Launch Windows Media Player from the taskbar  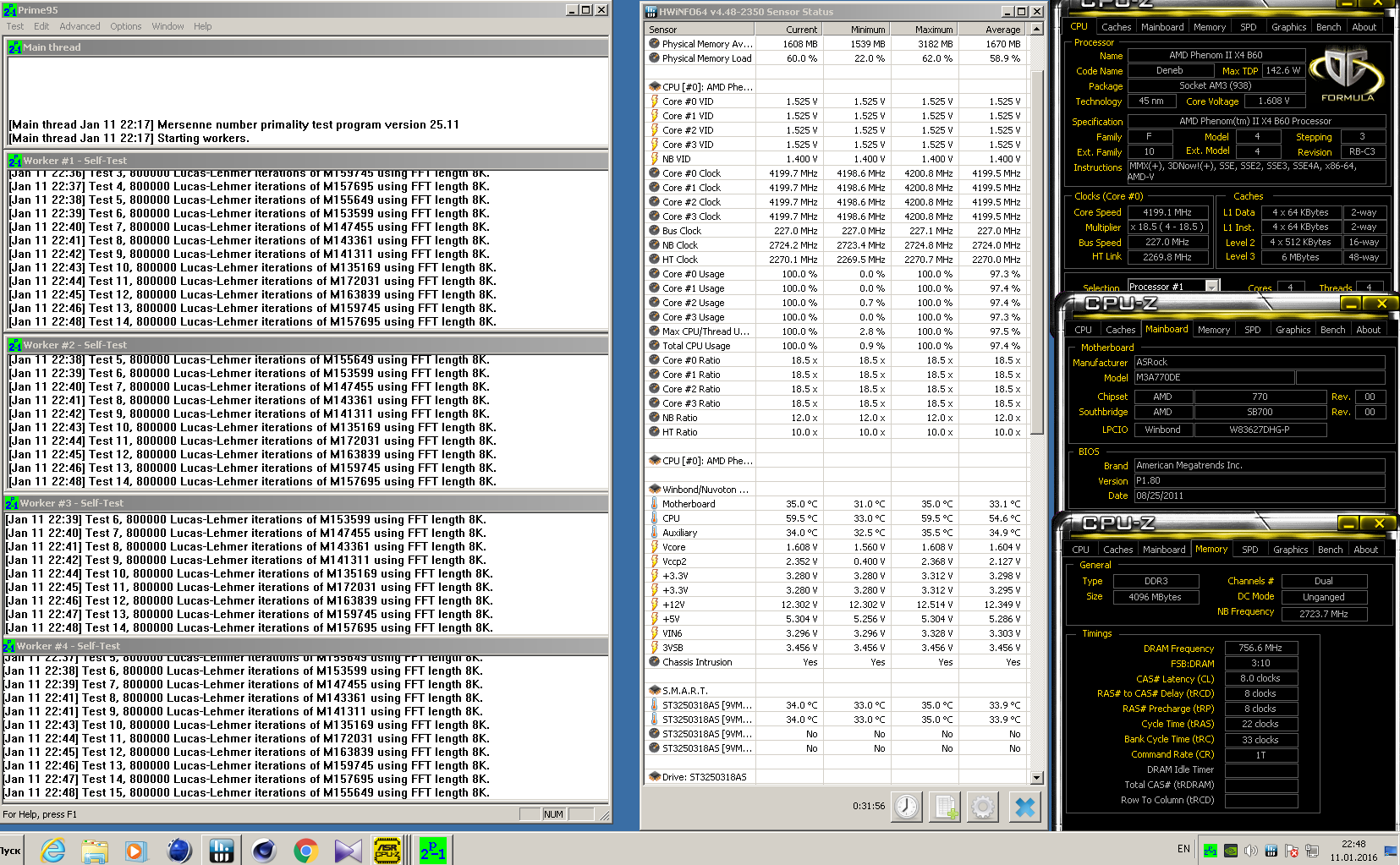(135, 850)
